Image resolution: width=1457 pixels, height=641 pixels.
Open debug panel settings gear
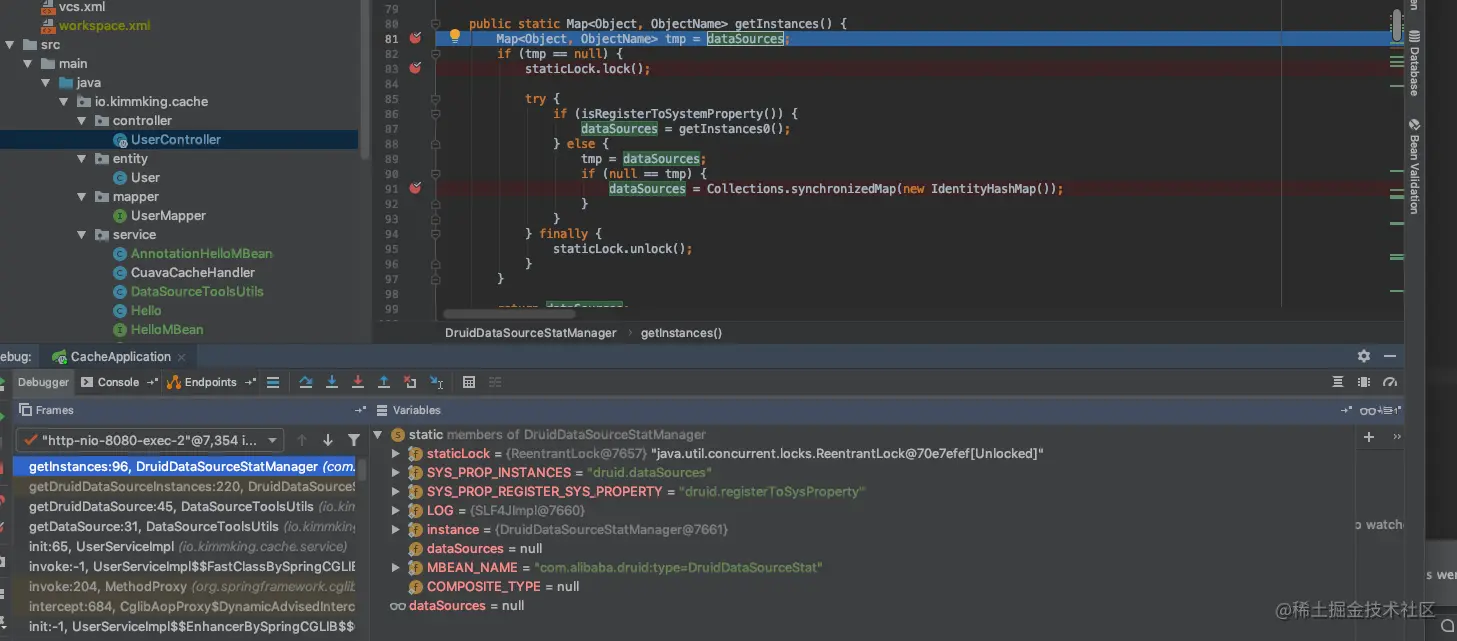pyautogui.click(x=1364, y=356)
